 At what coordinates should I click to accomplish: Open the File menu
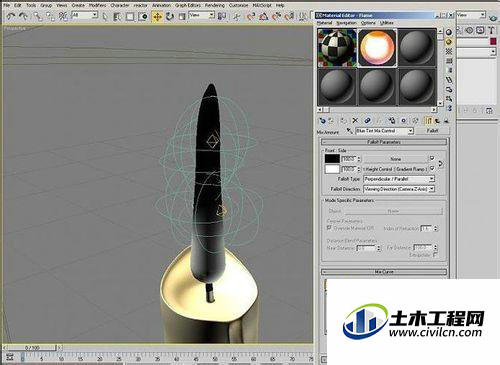6,5
